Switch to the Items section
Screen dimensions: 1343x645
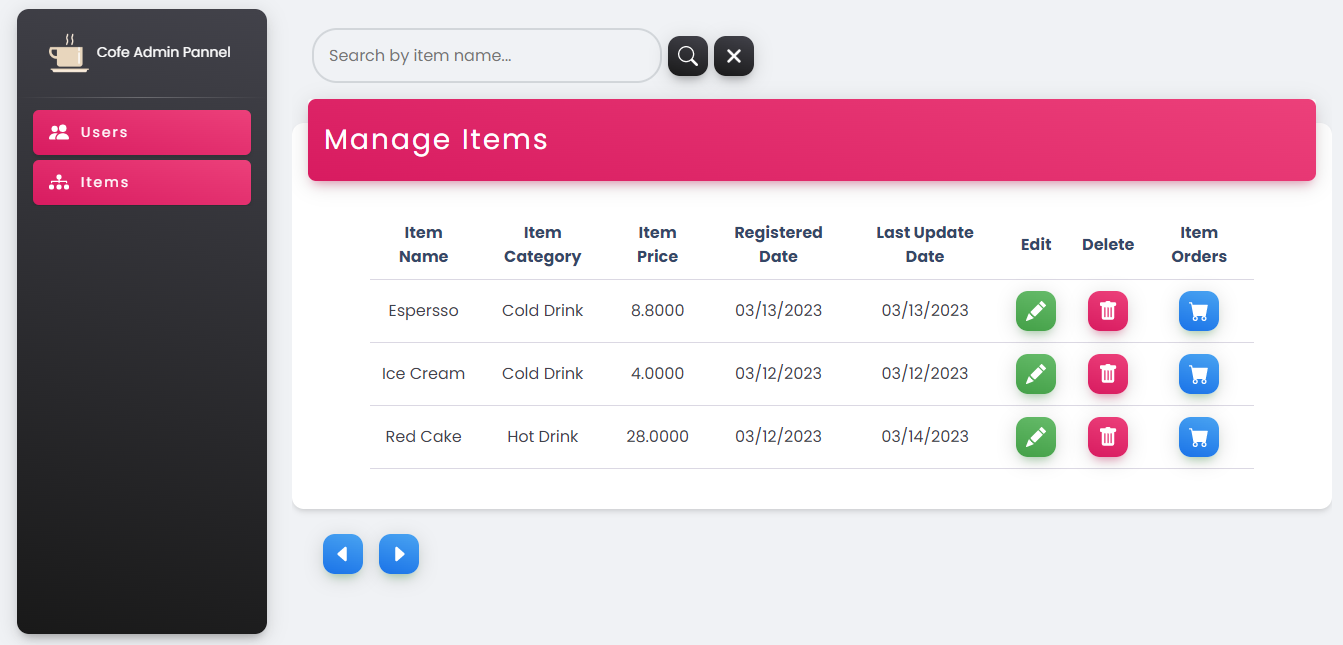point(141,182)
